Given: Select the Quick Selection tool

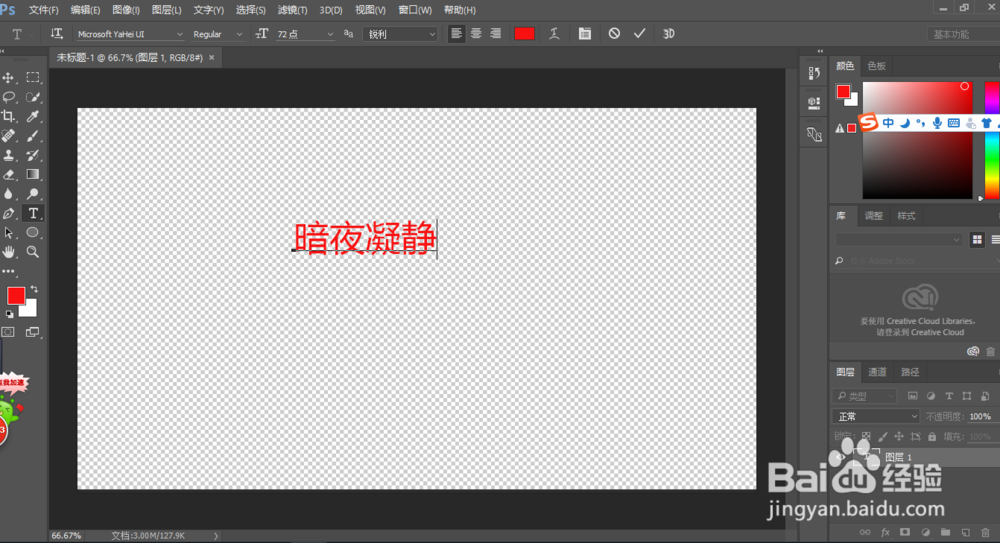Looking at the screenshot, I should coord(33,97).
